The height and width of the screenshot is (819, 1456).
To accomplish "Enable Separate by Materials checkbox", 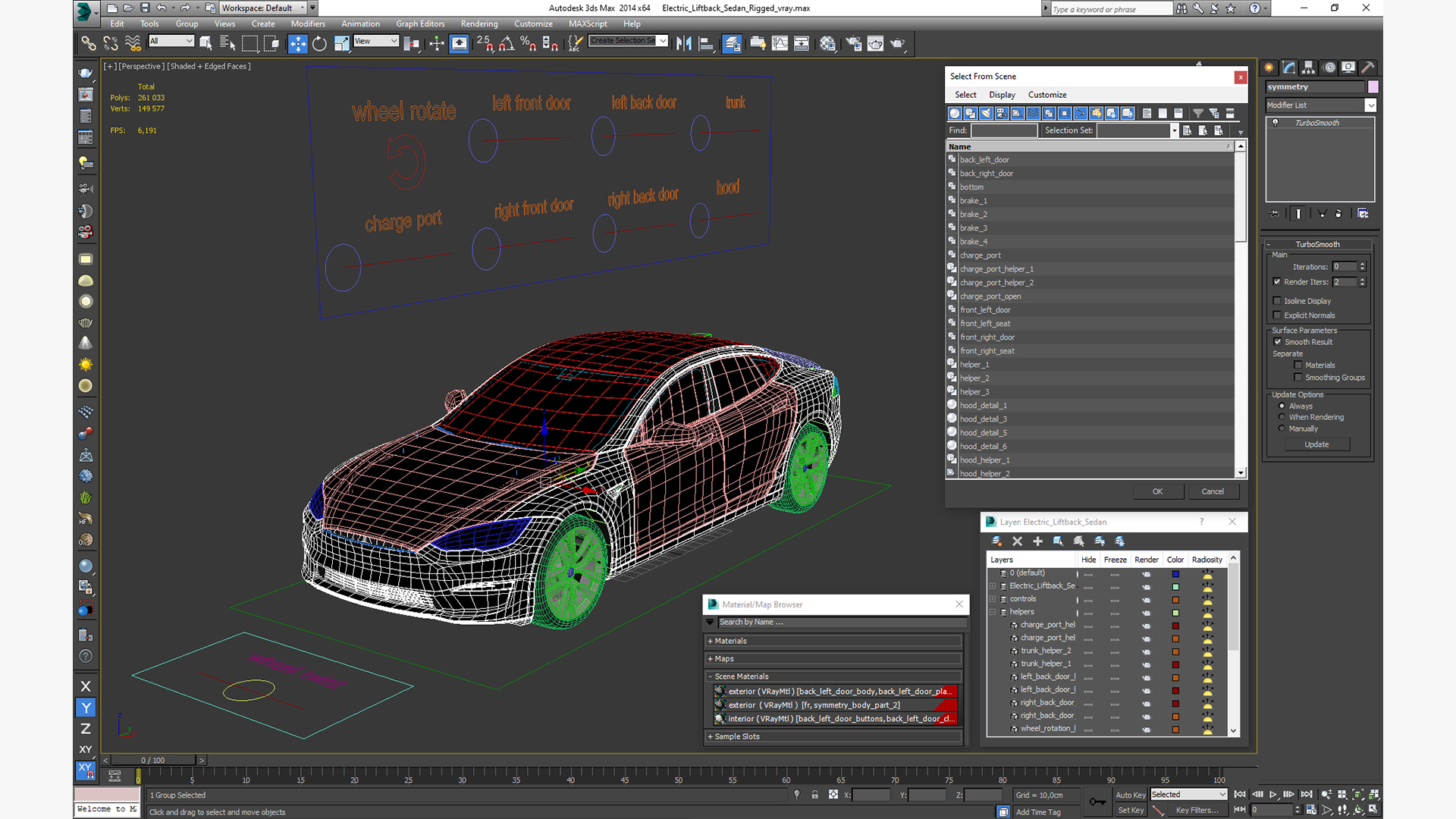I will [x=1298, y=365].
